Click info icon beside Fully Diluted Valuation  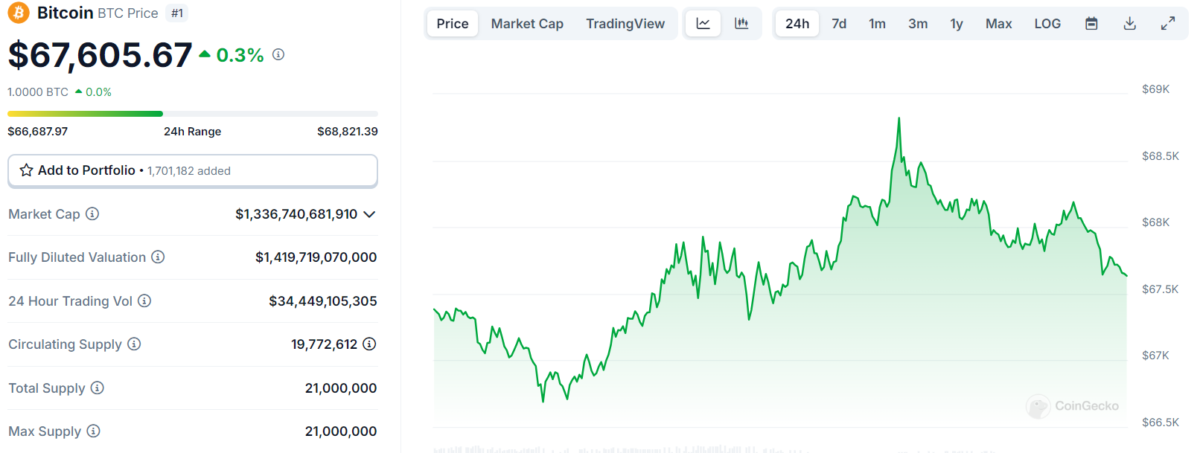pos(158,257)
